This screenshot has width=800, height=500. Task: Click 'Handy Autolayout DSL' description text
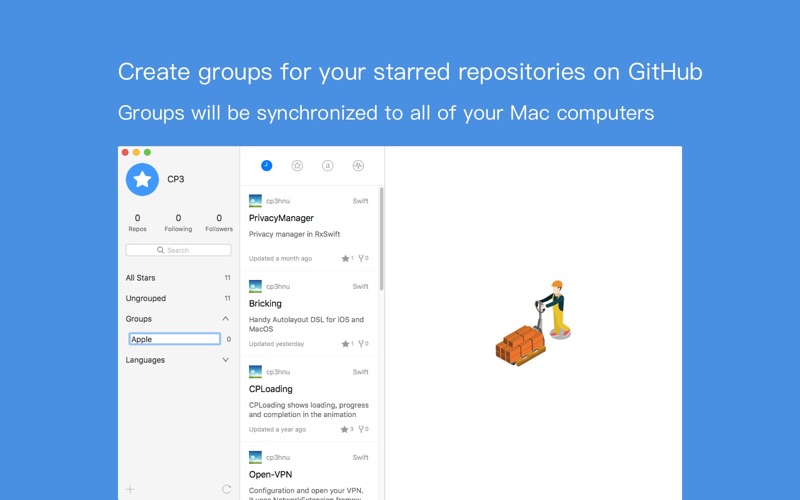(x=306, y=324)
